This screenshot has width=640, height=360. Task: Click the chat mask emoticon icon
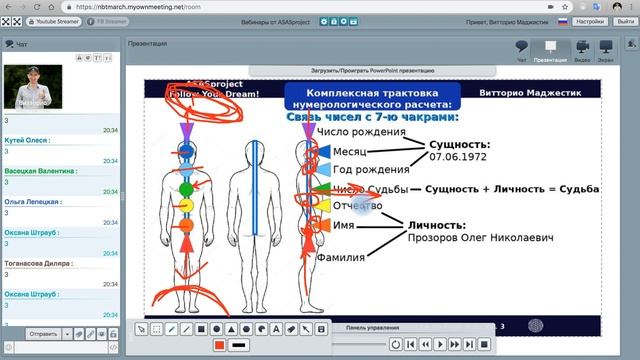(x=102, y=334)
